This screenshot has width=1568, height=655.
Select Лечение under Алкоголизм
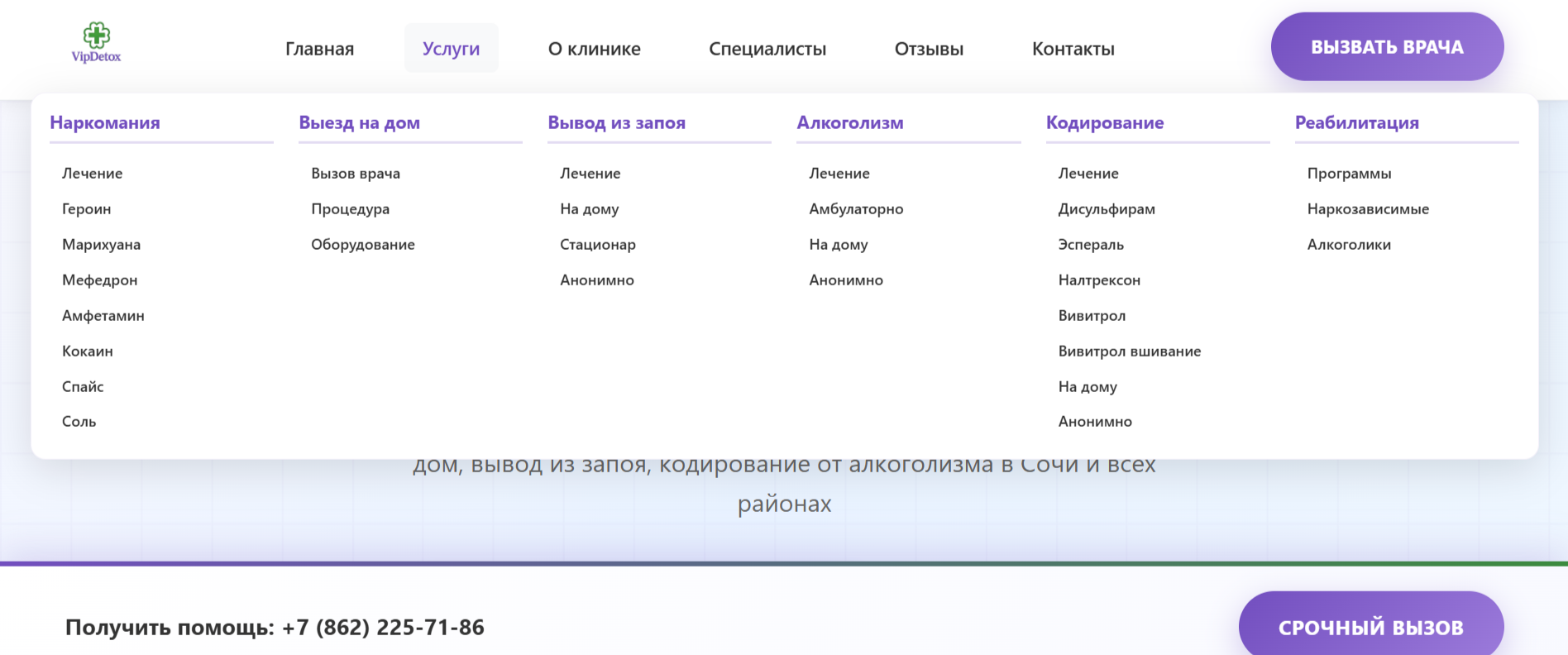tap(839, 174)
